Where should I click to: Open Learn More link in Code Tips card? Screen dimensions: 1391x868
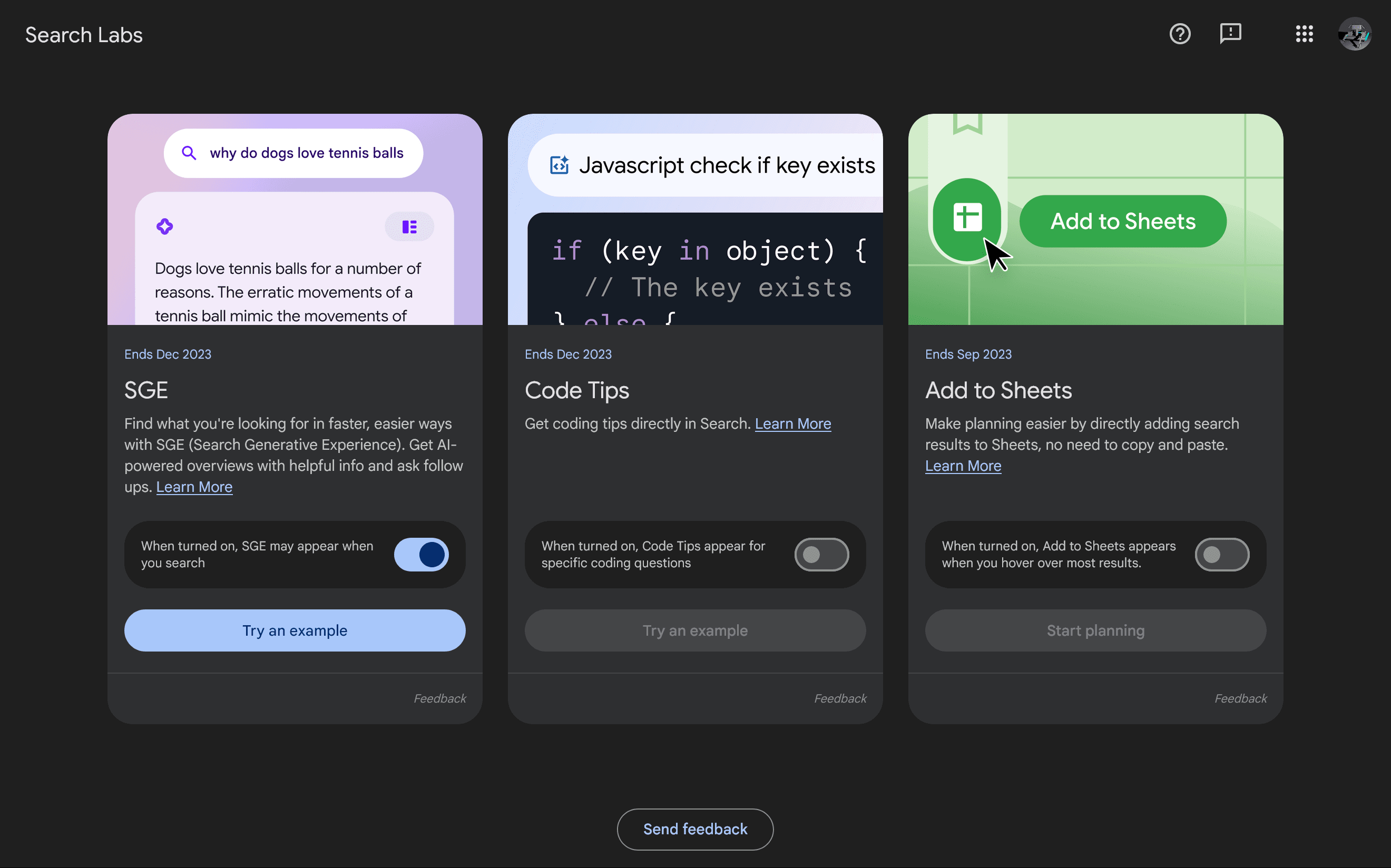point(792,423)
